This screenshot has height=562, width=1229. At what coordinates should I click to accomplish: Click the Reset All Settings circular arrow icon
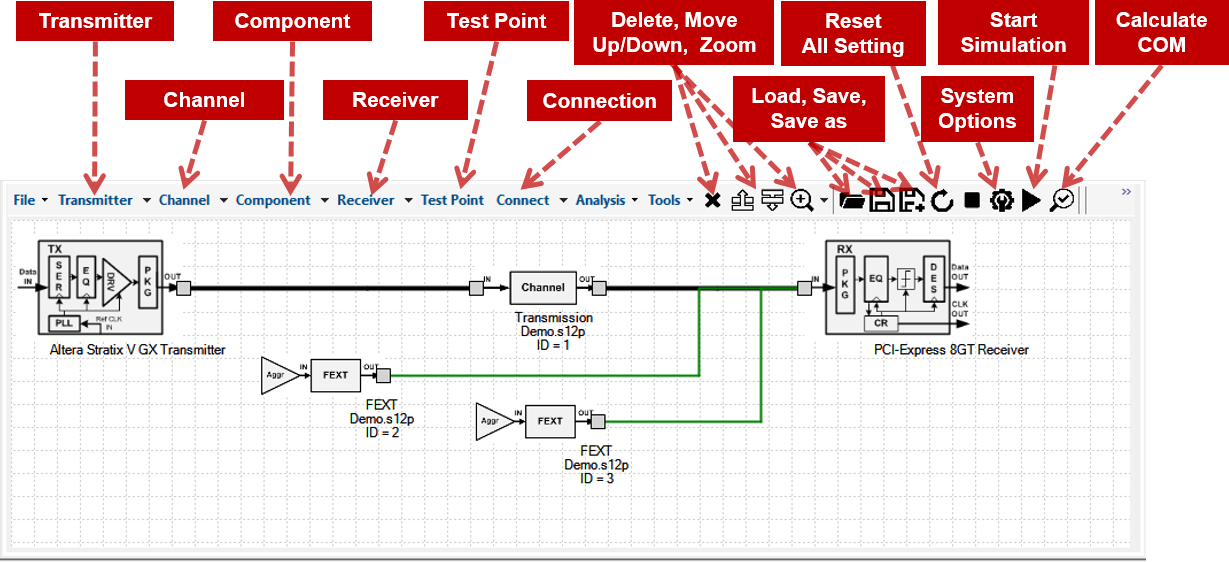point(942,200)
